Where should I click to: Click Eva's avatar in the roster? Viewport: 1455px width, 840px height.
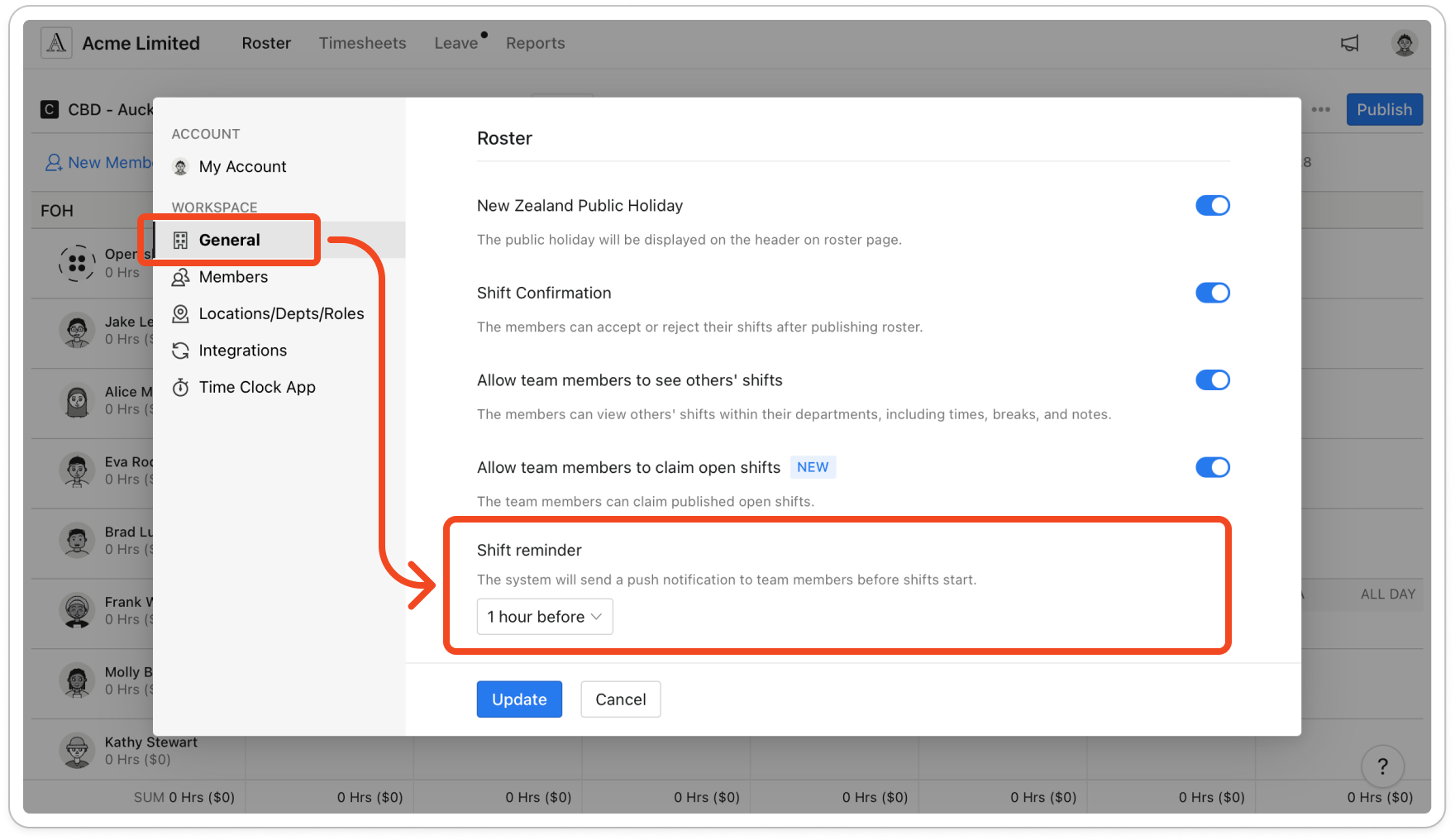tap(77, 470)
